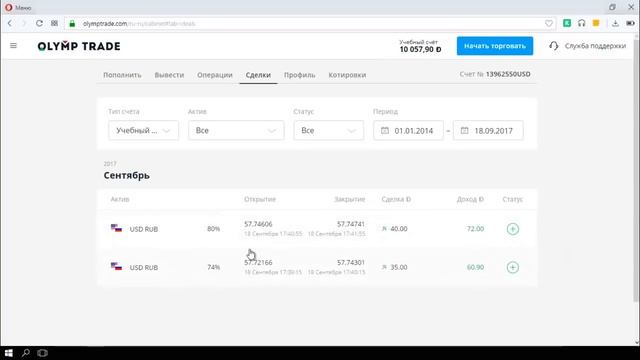640x360 pixels.
Task: Open the hamburger side menu
Action: [13, 46]
